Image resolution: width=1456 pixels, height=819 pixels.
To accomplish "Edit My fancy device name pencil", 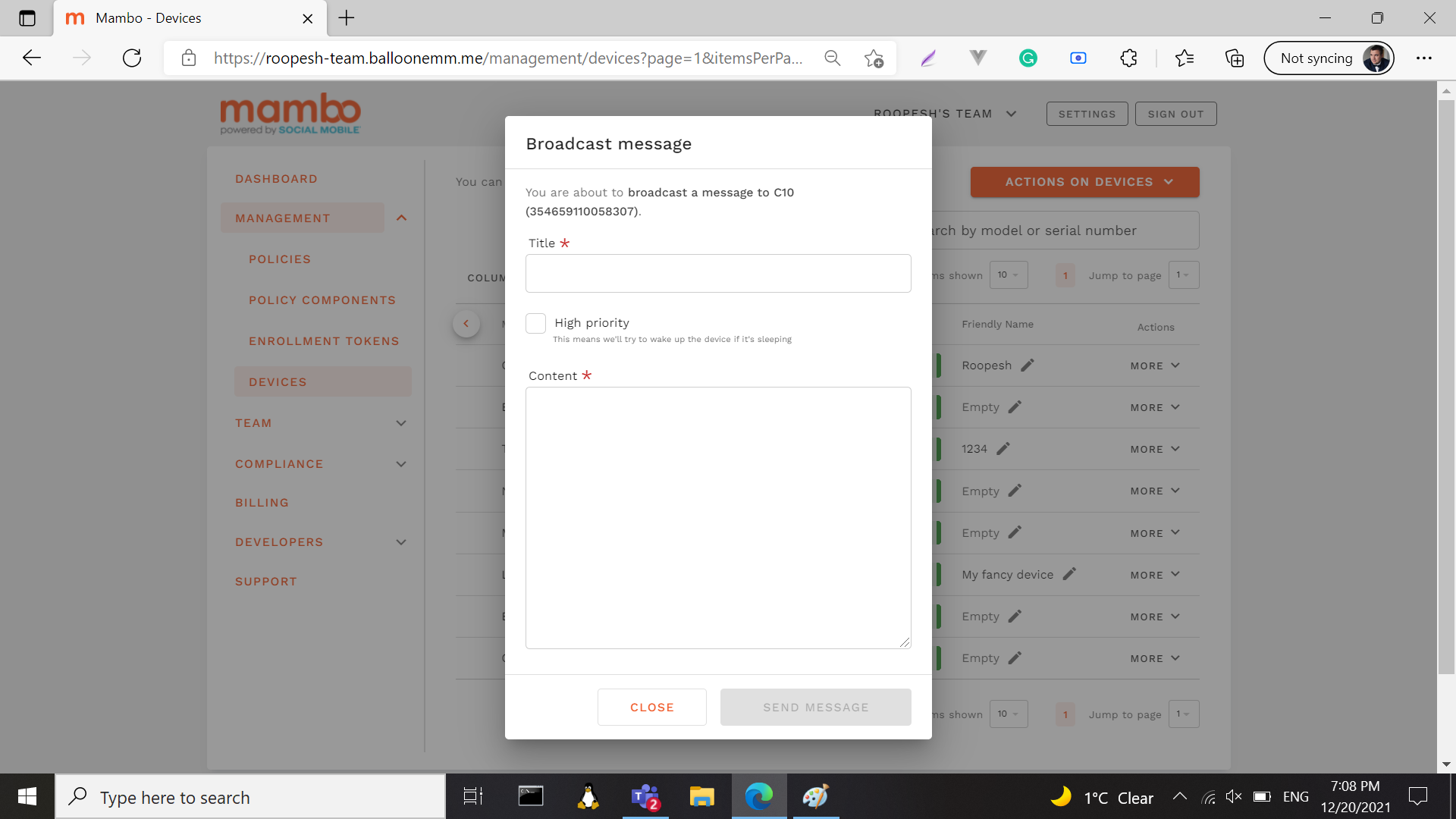I will coord(1069,574).
